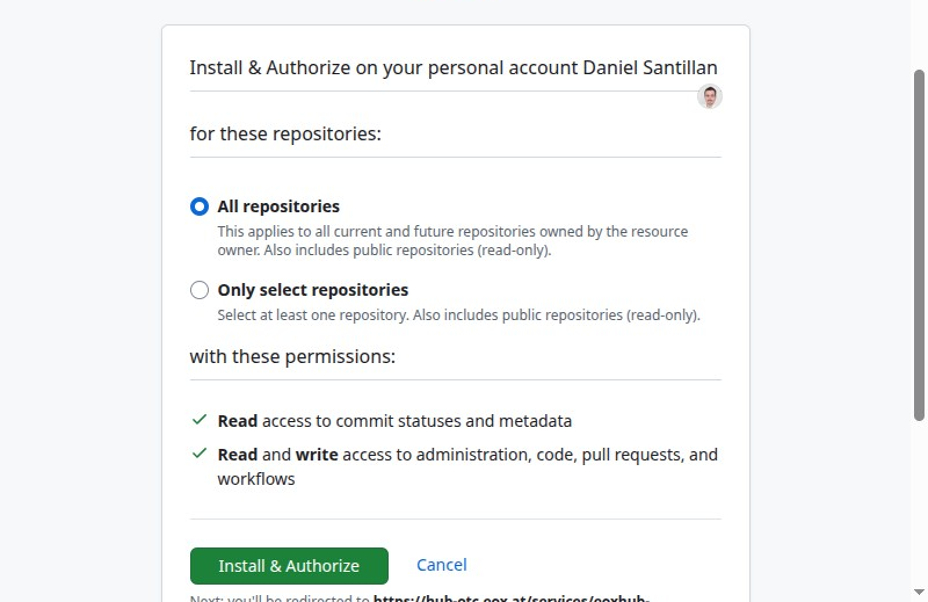Click the scrollbar down arrow
The height and width of the screenshot is (602, 928).
point(919,592)
